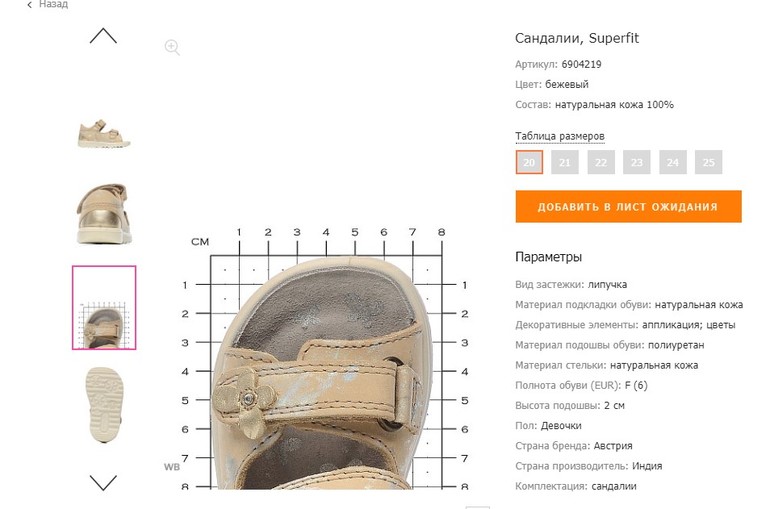Viewport: 770px width, 509px height.
Task: Select size 22
Action: tap(601, 162)
